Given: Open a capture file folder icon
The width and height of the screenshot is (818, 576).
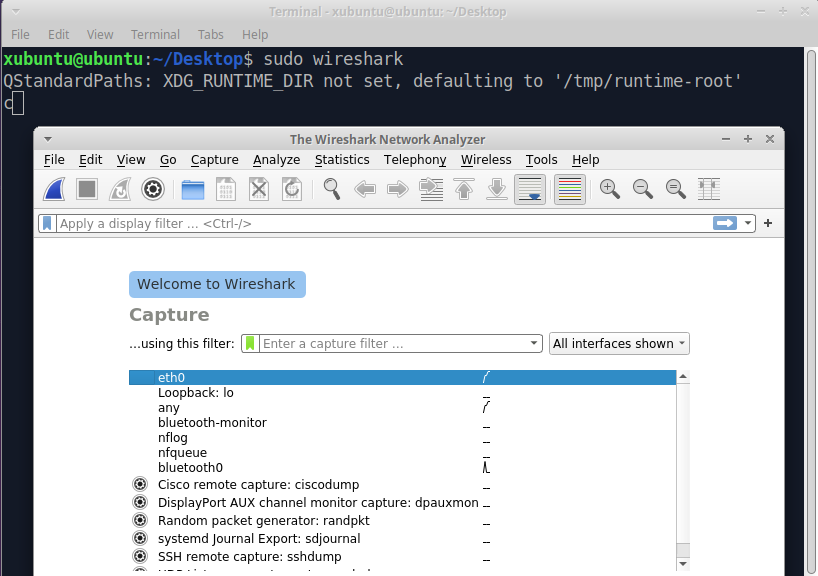Looking at the screenshot, I should (x=193, y=189).
